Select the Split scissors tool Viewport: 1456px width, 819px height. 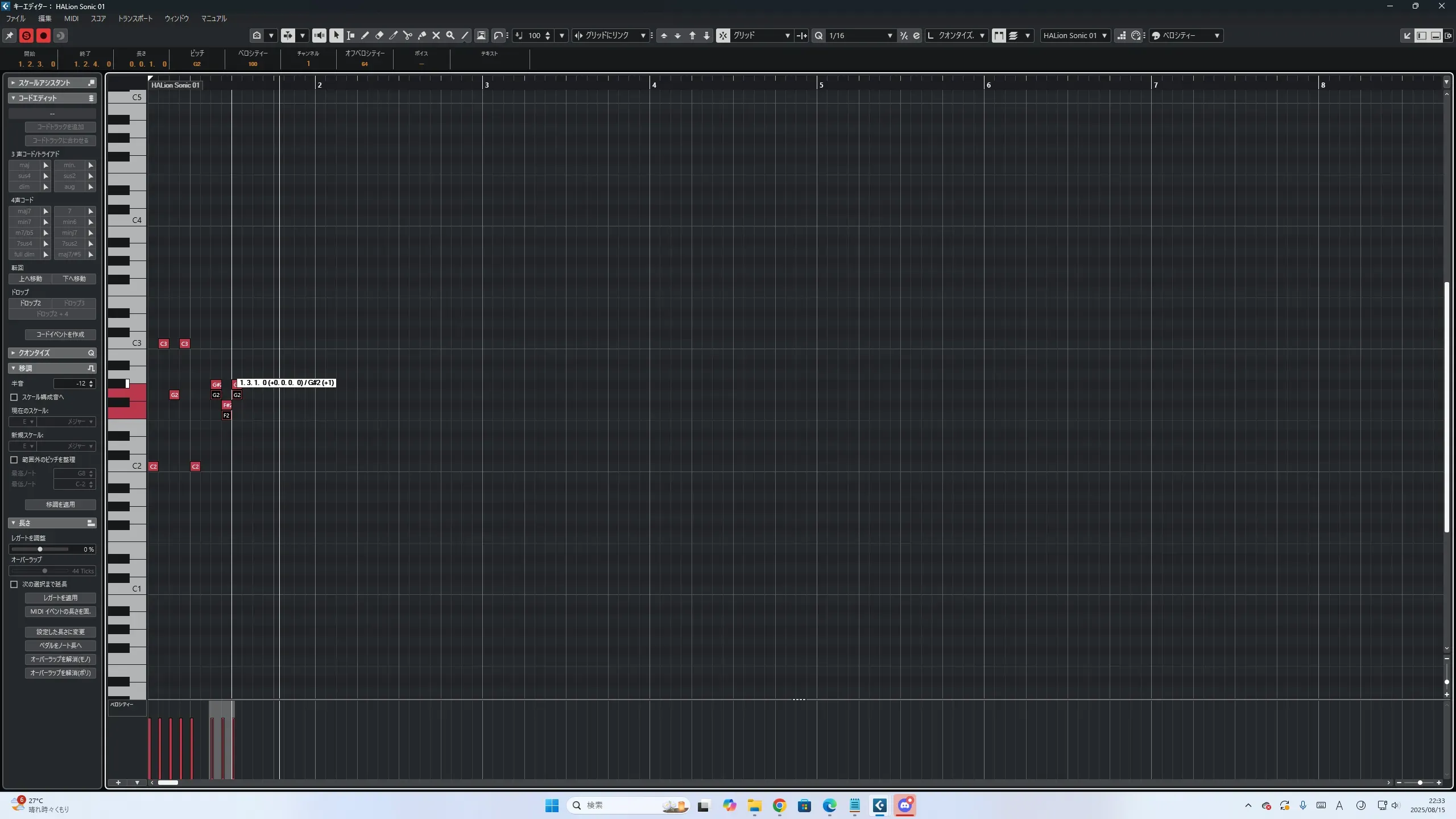408,35
